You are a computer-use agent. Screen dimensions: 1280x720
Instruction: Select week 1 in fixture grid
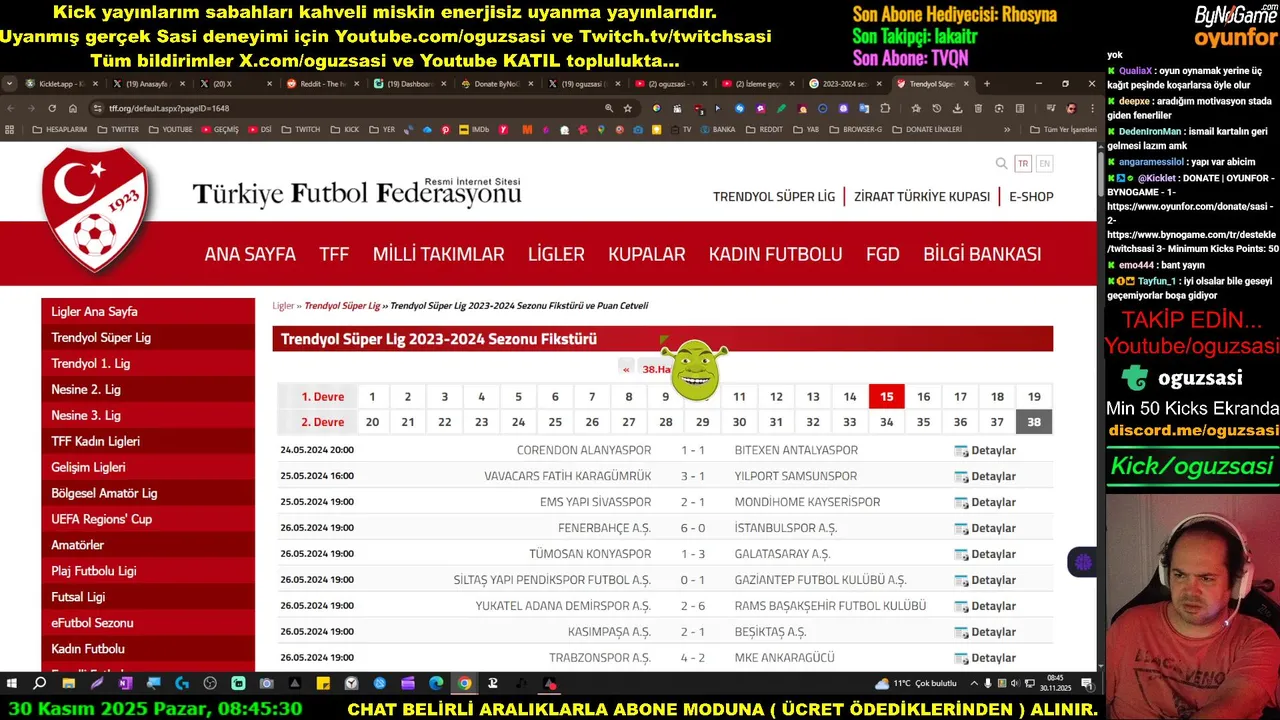coord(372,397)
